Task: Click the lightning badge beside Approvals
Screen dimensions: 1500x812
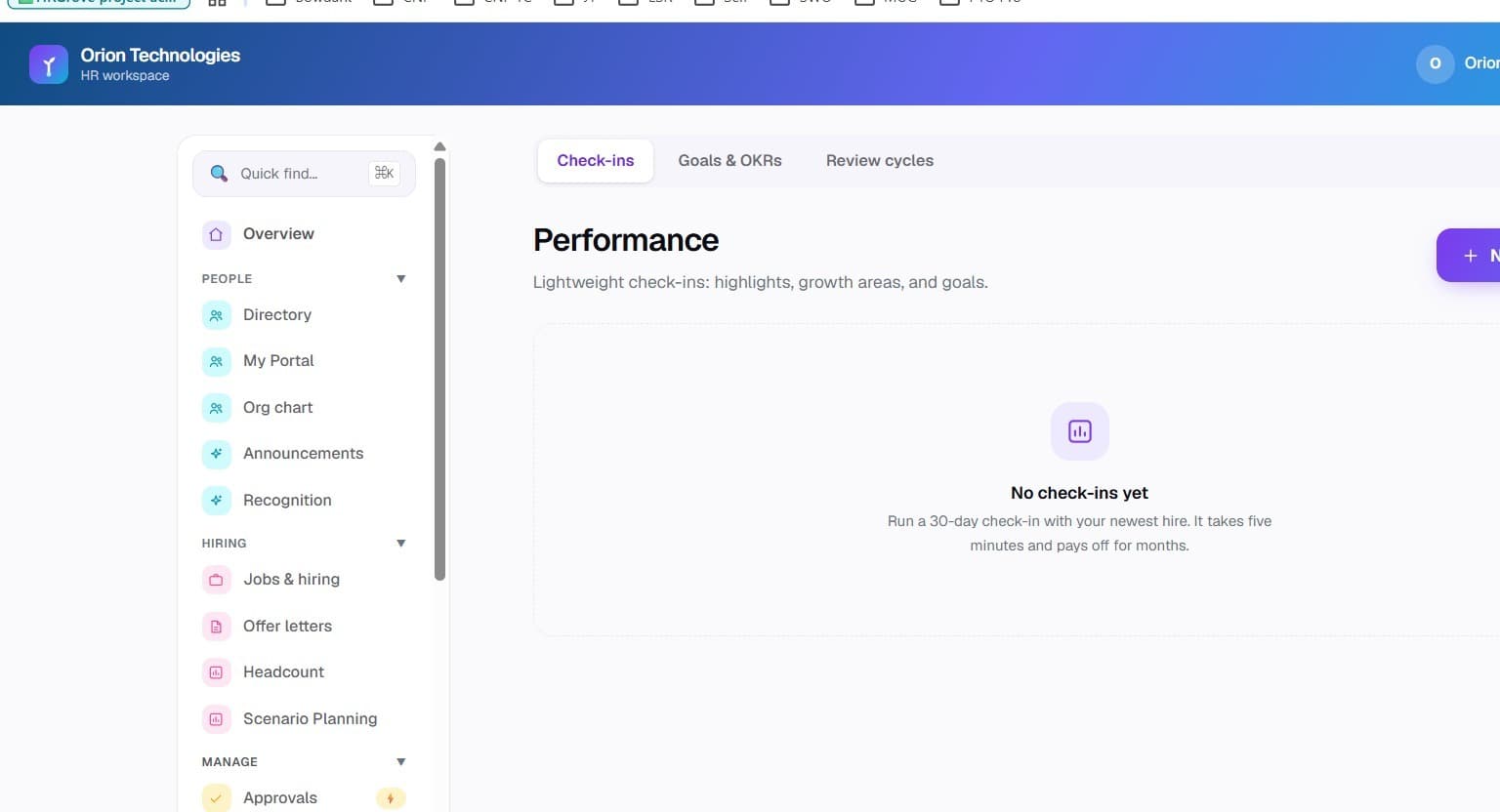Action: click(x=391, y=798)
